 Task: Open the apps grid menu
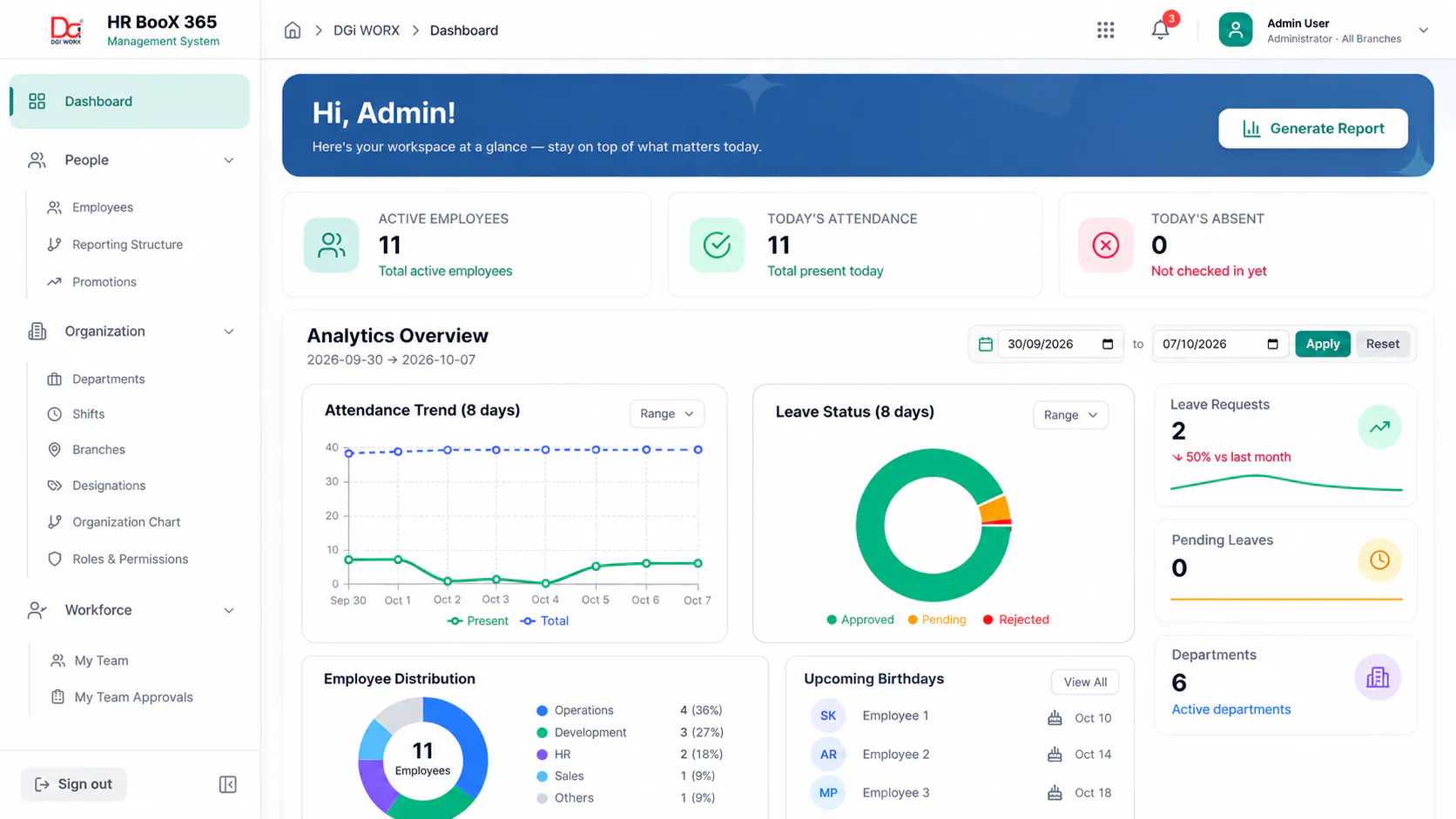click(x=1105, y=30)
